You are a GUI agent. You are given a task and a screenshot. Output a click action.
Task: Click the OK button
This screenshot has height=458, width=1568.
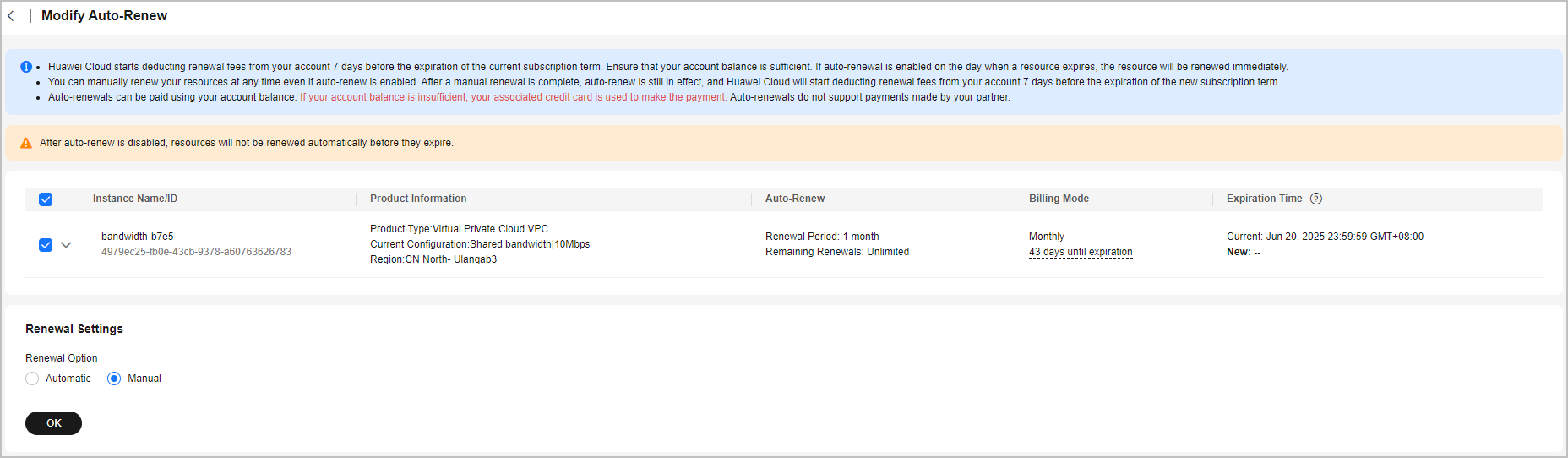point(53,423)
